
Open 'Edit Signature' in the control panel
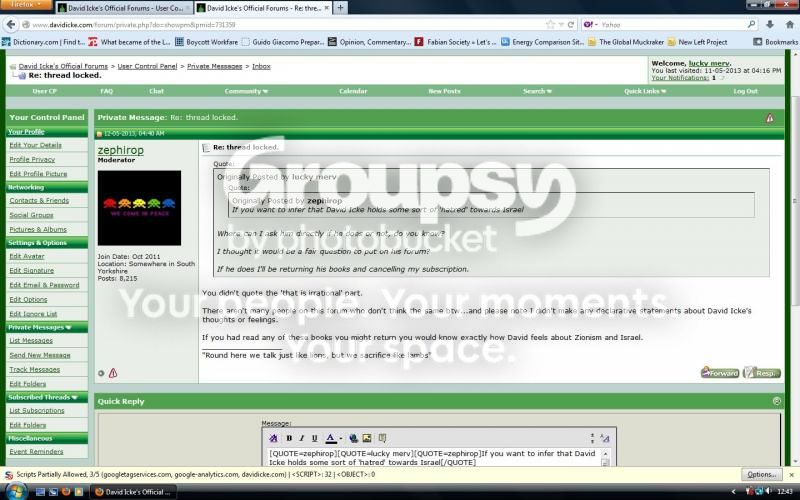pyautogui.click(x=32, y=270)
